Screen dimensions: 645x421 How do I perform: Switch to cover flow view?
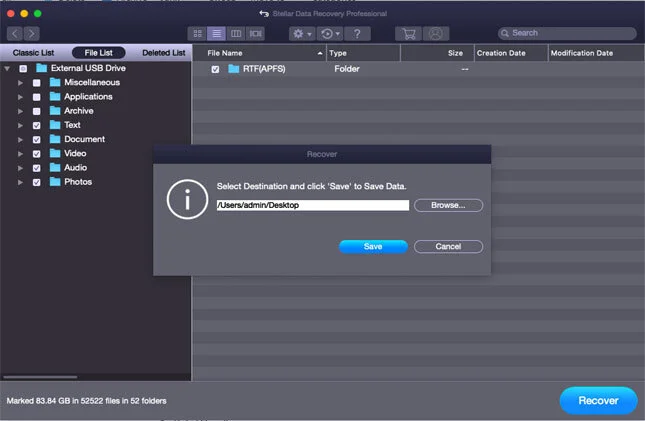pos(255,33)
